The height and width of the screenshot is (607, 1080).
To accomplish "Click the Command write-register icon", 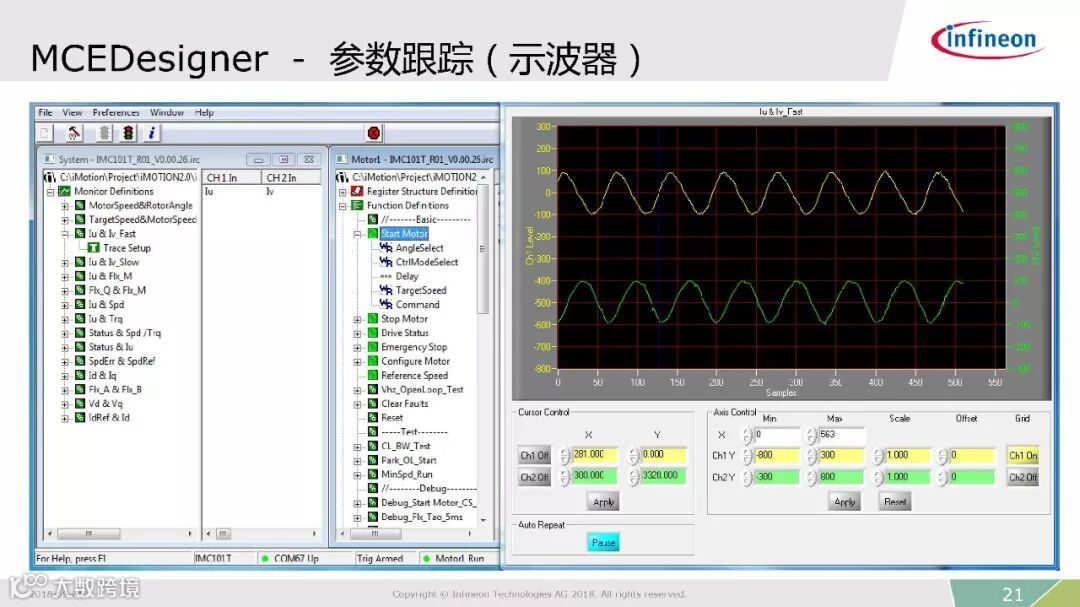I will click(386, 305).
